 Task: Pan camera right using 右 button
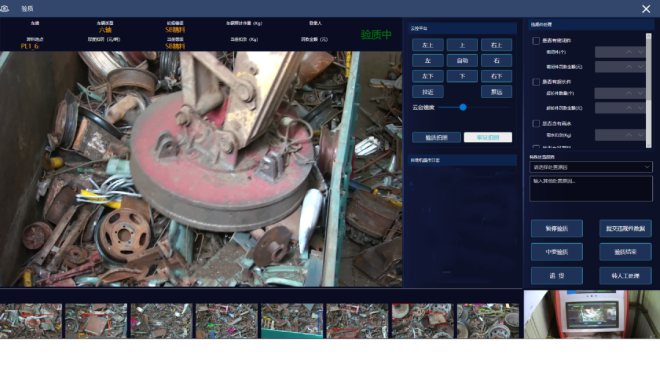(x=496, y=61)
